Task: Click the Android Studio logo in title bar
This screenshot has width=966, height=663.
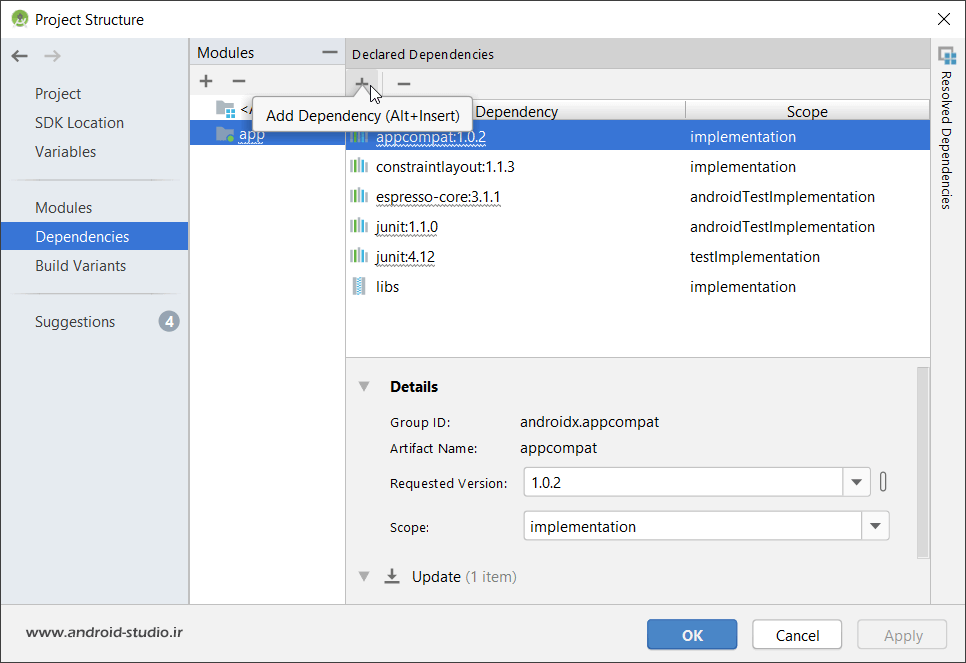Action: 20,18
